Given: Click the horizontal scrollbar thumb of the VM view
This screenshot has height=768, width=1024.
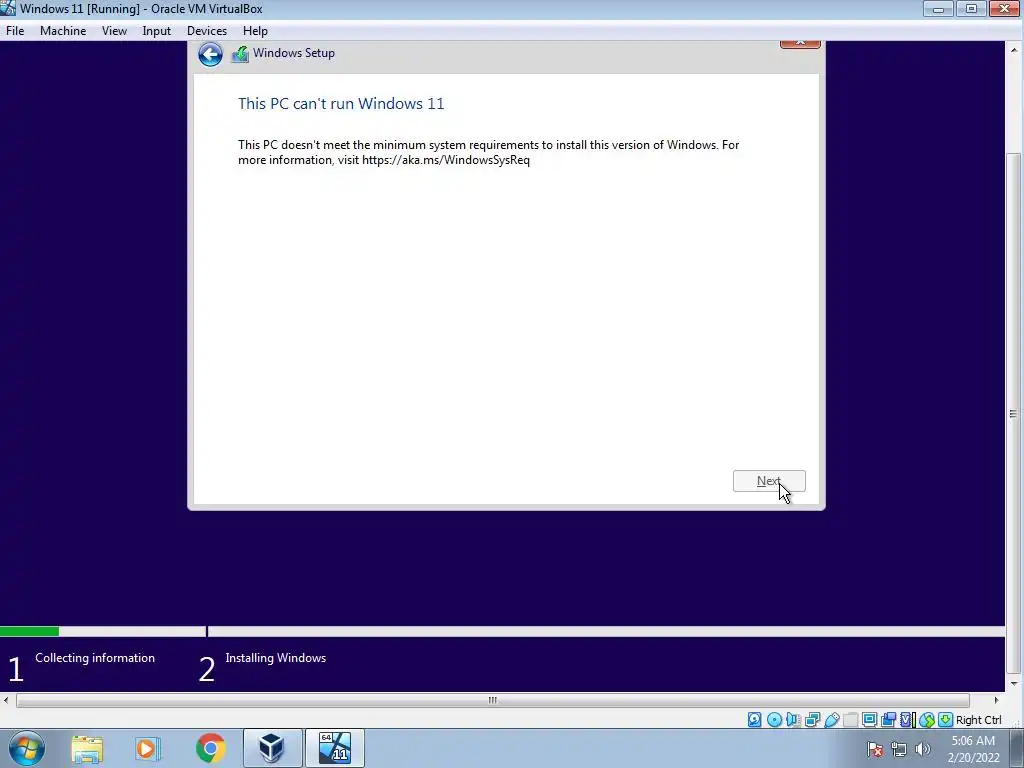Looking at the screenshot, I should 492,700.
